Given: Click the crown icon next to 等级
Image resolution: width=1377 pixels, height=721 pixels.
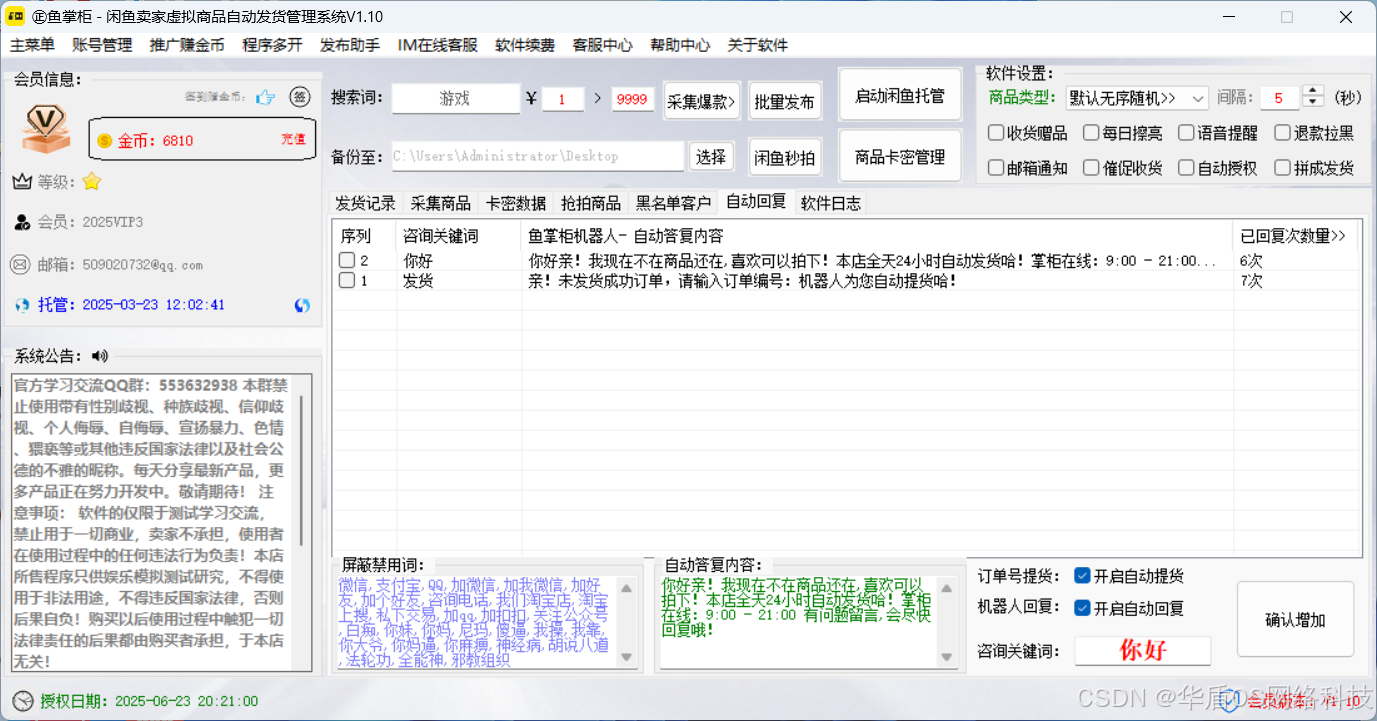Looking at the screenshot, I should pyautogui.click(x=23, y=182).
